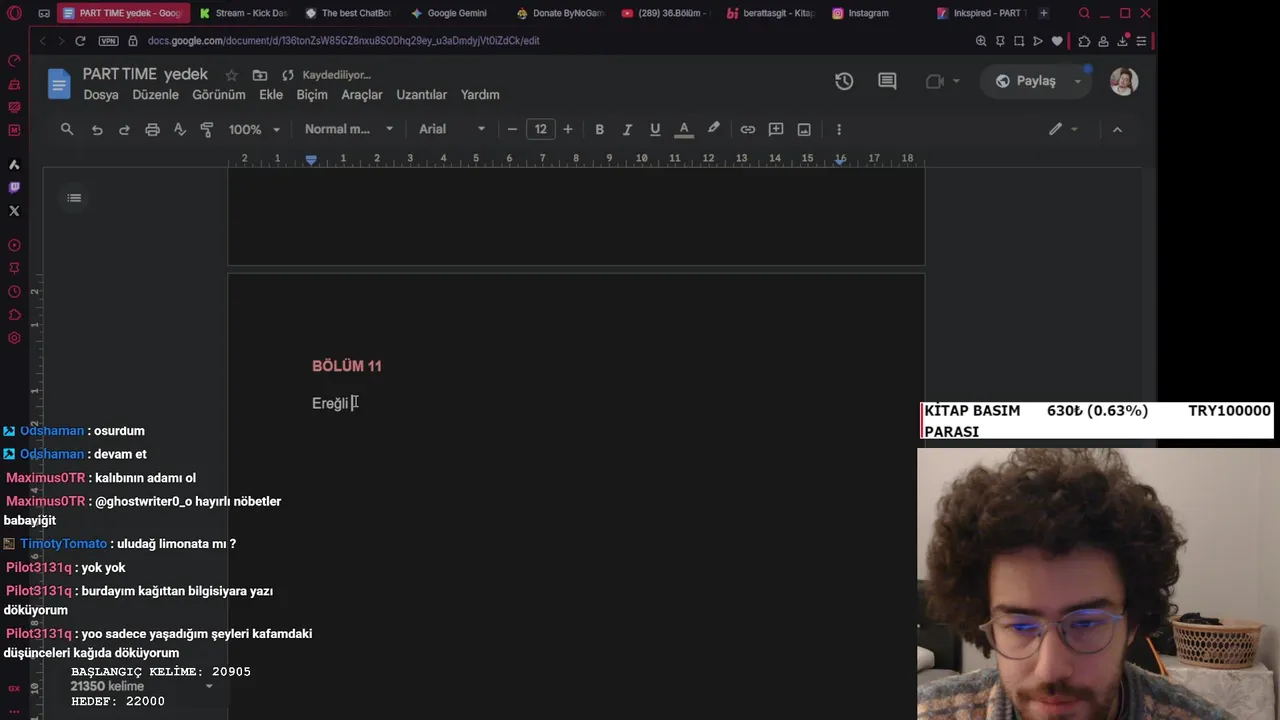
Task: Open the highlight color picker
Action: (x=713, y=129)
